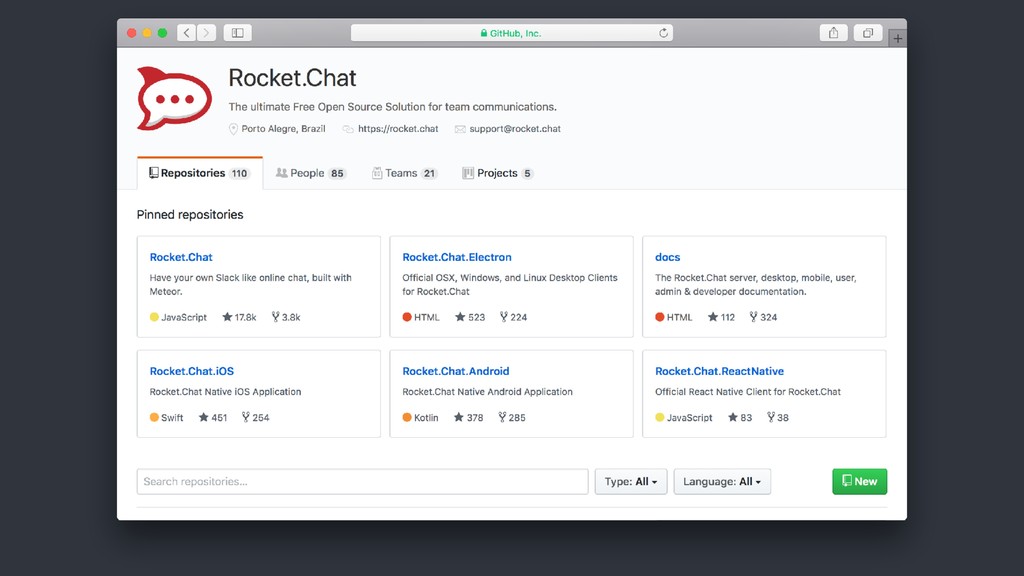The image size is (1024, 576).
Task: Add a new tab with plus button
Action: pos(897,39)
